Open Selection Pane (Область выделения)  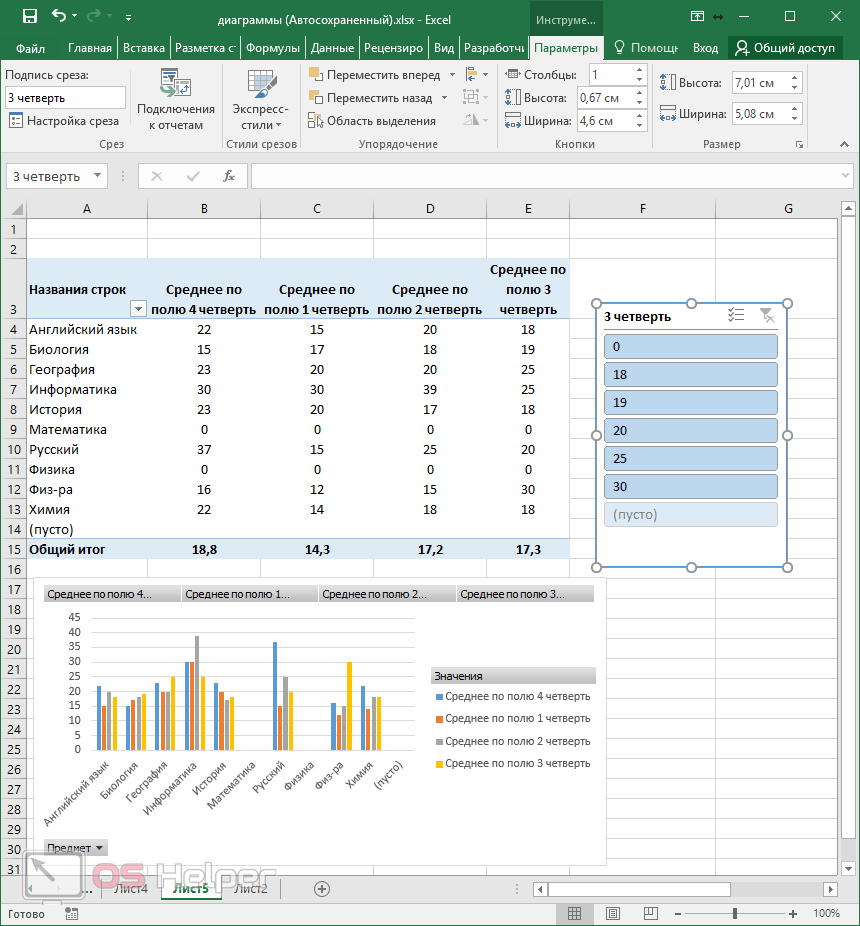coord(372,121)
